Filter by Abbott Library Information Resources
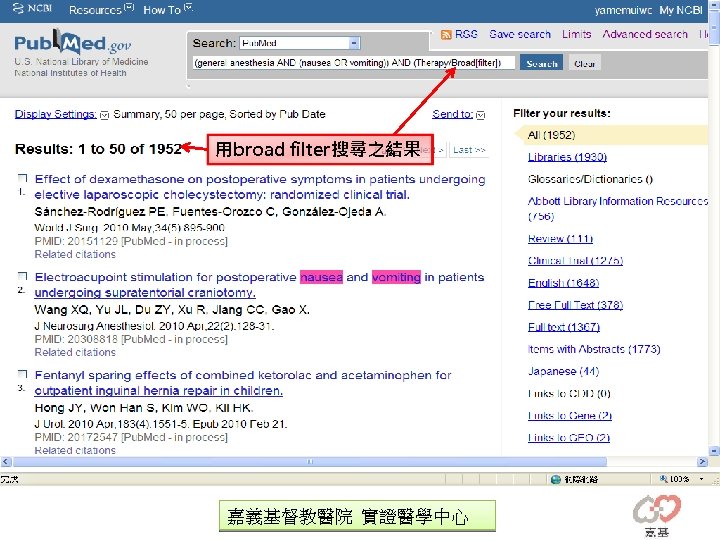 [618, 208]
